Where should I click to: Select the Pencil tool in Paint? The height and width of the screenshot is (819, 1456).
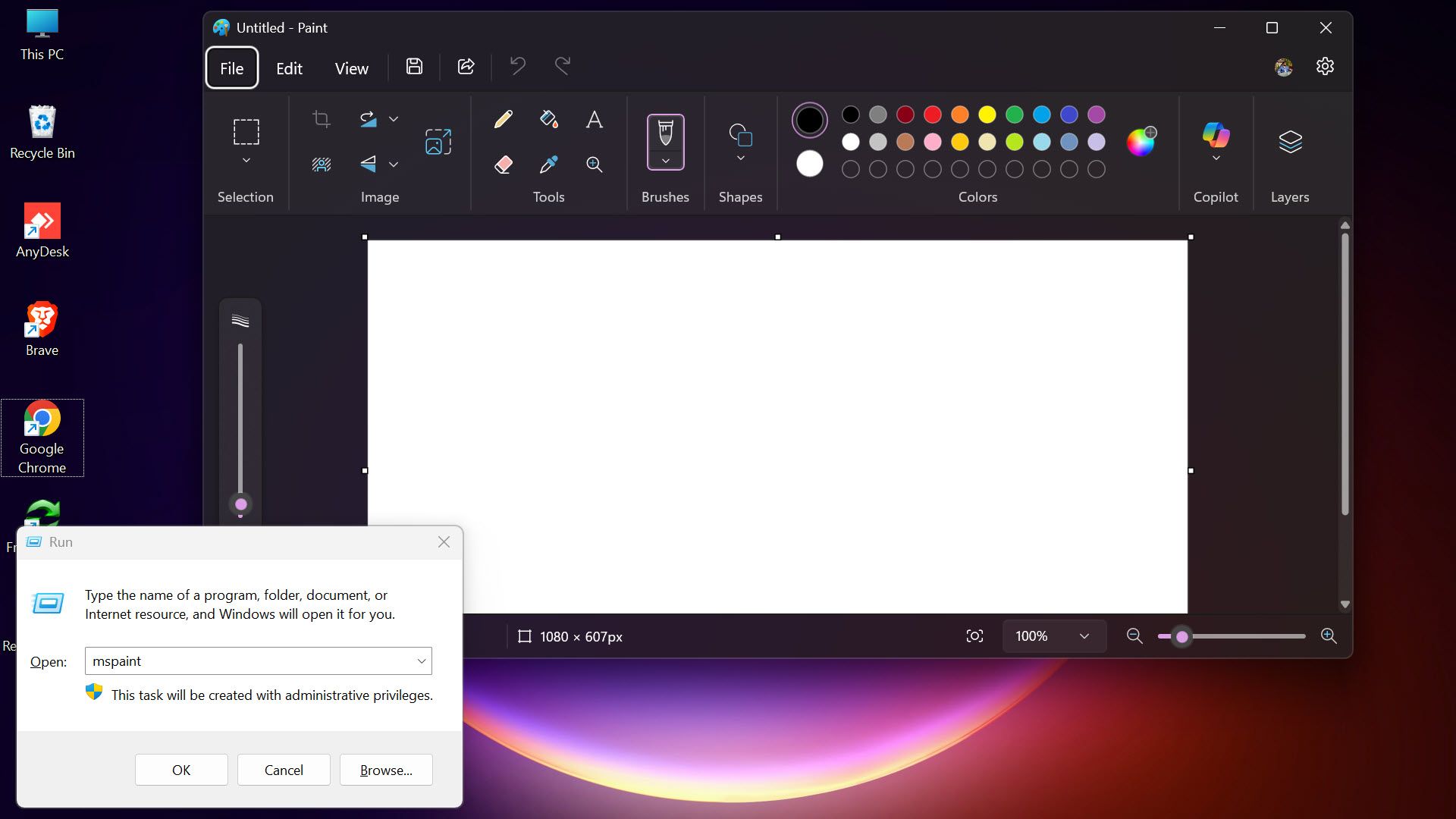pos(503,119)
